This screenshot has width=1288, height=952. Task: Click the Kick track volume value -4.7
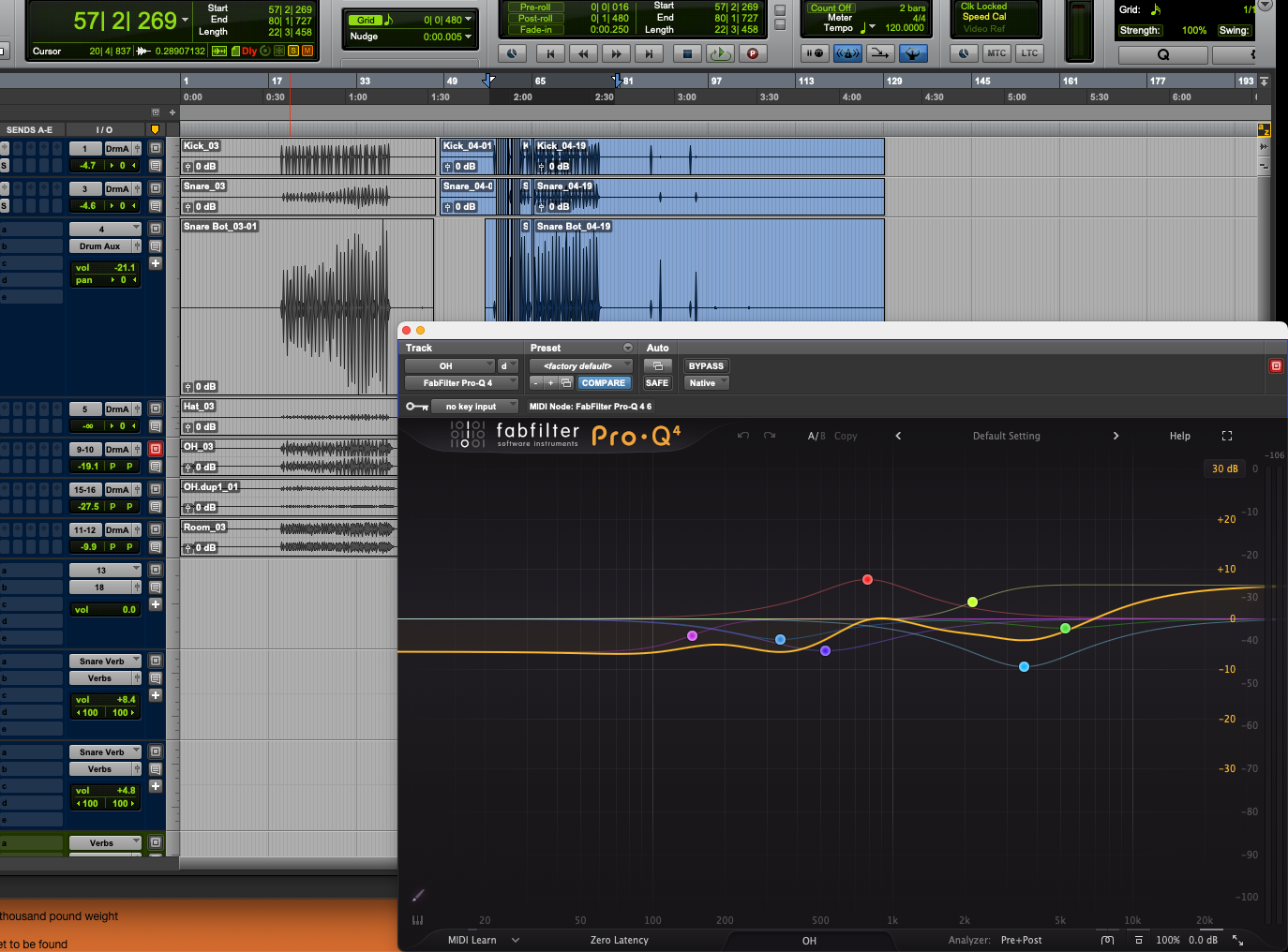(87, 166)
